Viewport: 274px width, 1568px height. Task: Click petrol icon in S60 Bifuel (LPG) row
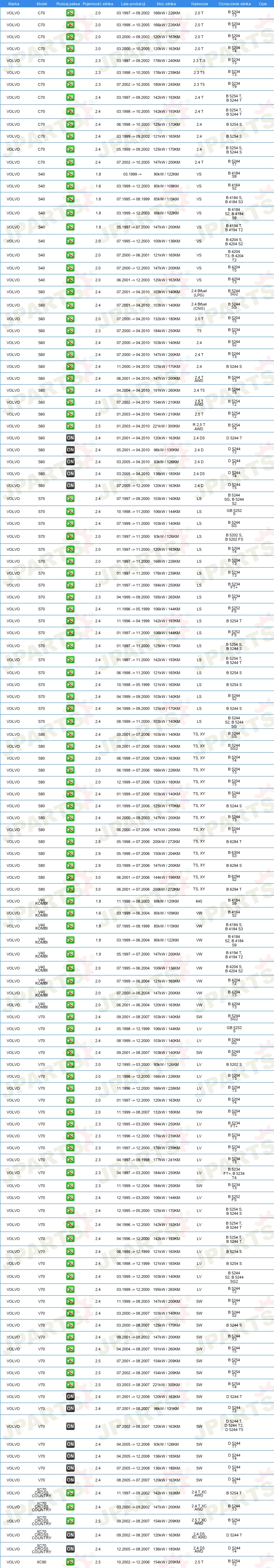coord(71,292)
